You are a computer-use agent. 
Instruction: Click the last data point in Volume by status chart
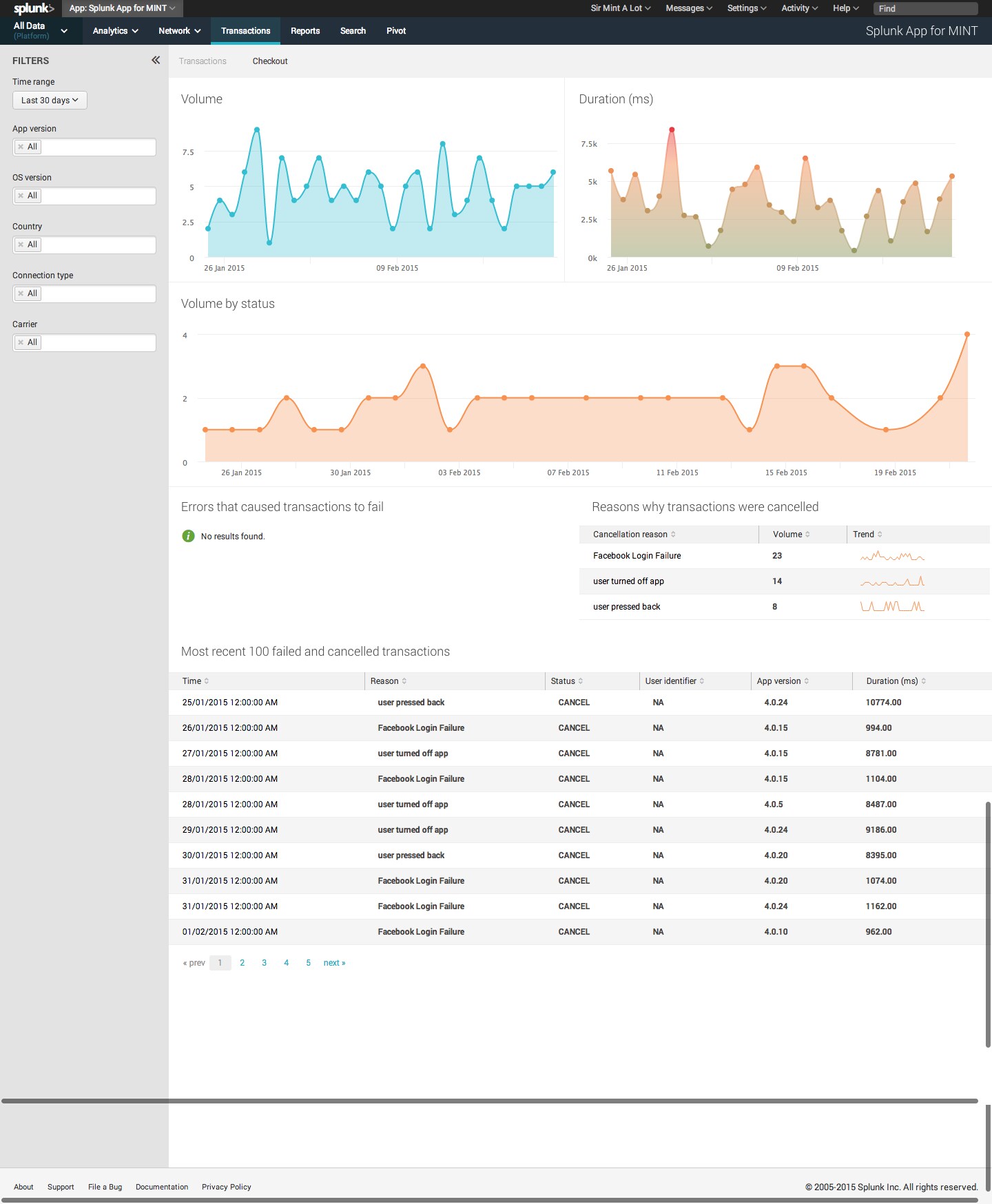(x=967, y=334)
